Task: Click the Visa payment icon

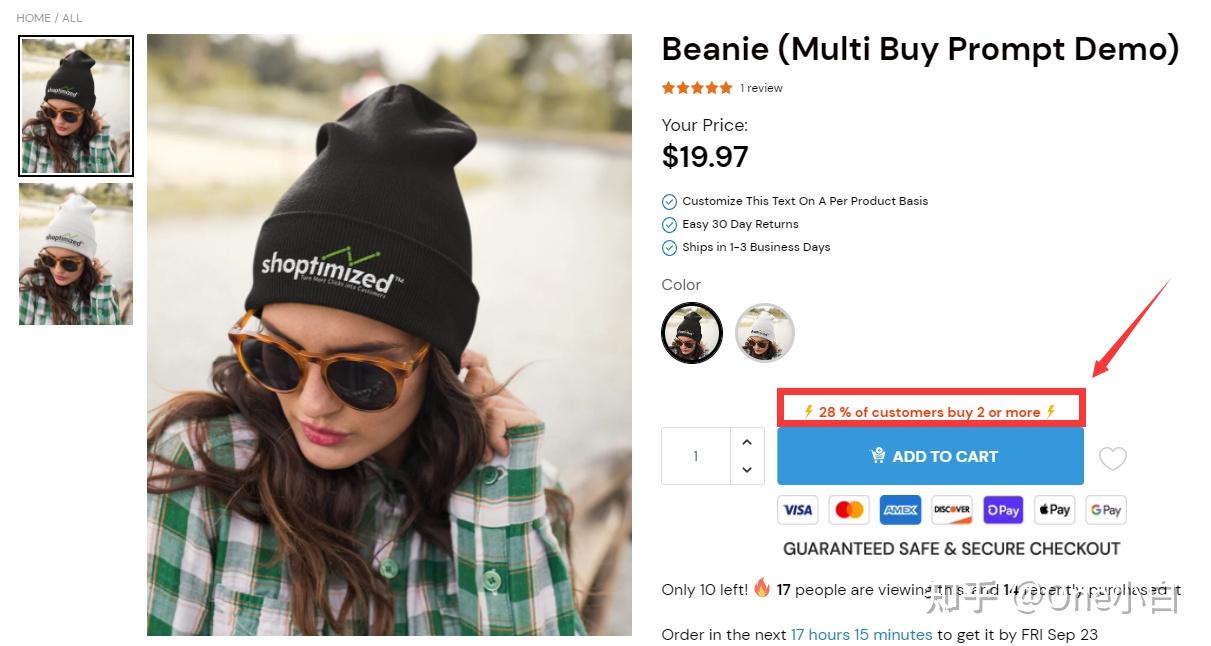Action: [x=797, y=510]
